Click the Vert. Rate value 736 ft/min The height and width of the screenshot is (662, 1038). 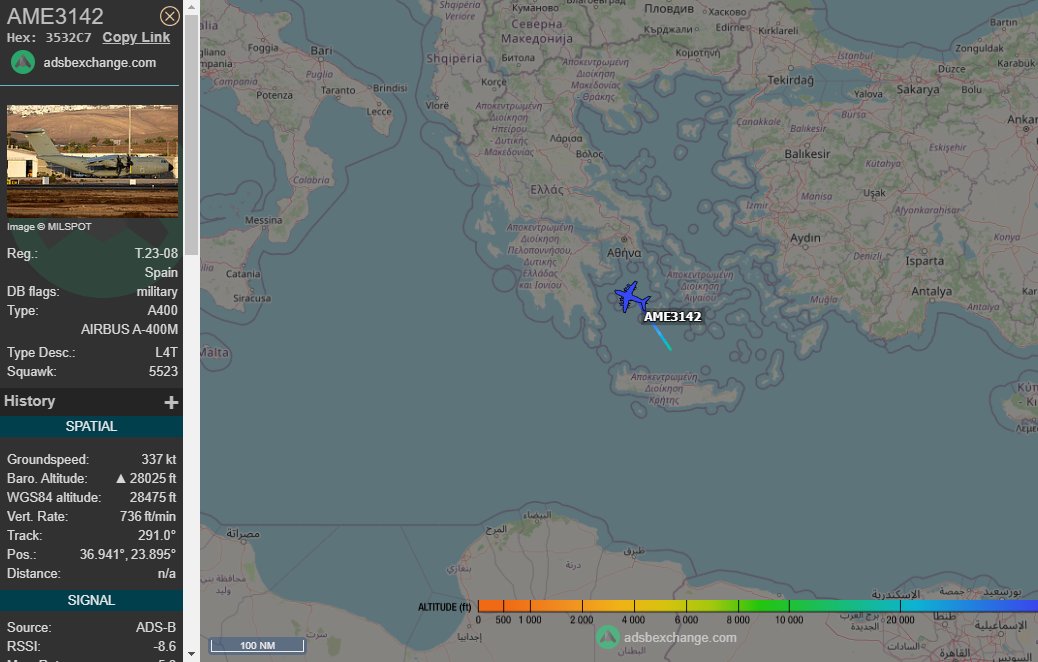[148, 516]
